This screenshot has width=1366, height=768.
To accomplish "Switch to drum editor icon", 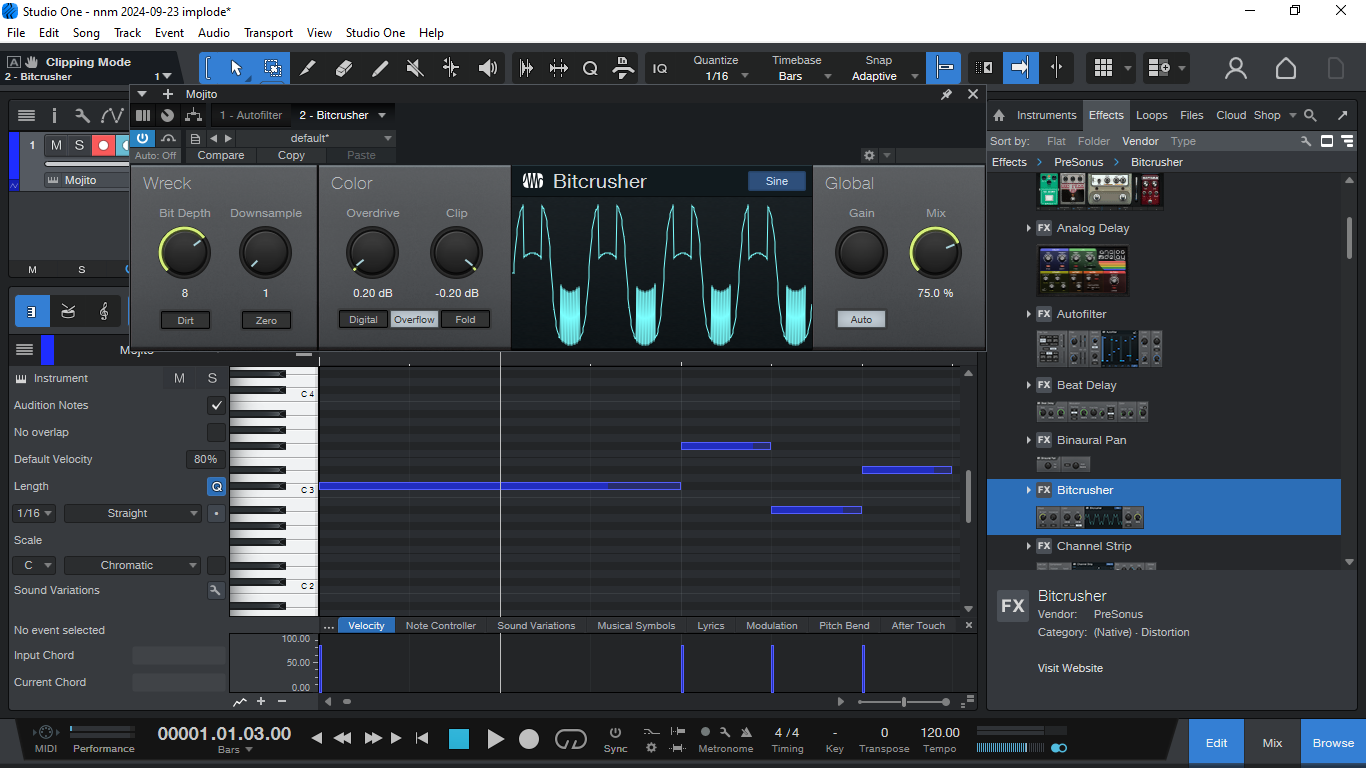I will (67, 312).
